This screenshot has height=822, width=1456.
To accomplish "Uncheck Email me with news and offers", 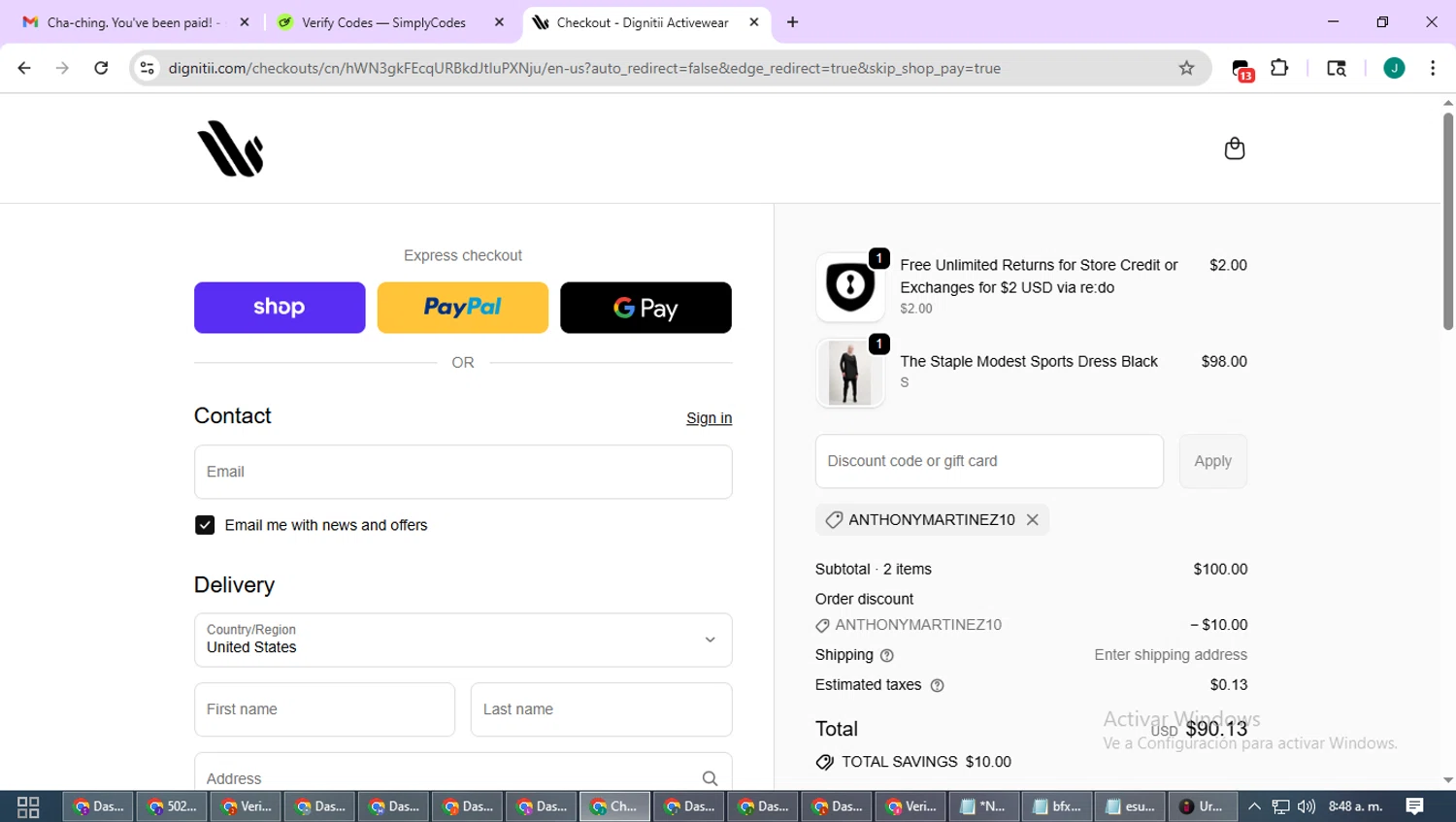I will (x=205, y=525).
